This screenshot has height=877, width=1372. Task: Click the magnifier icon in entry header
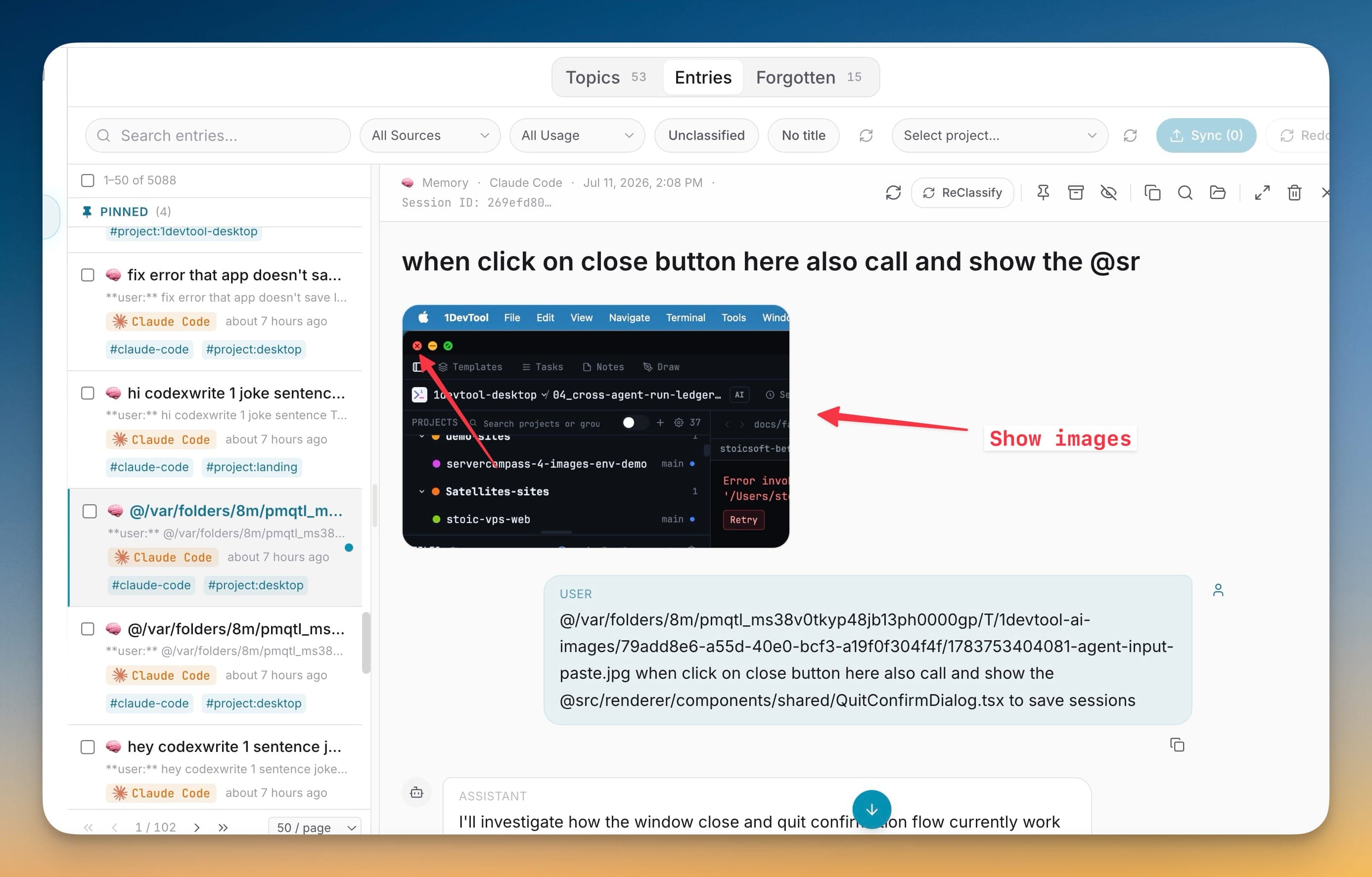(x=1185, y=192)
